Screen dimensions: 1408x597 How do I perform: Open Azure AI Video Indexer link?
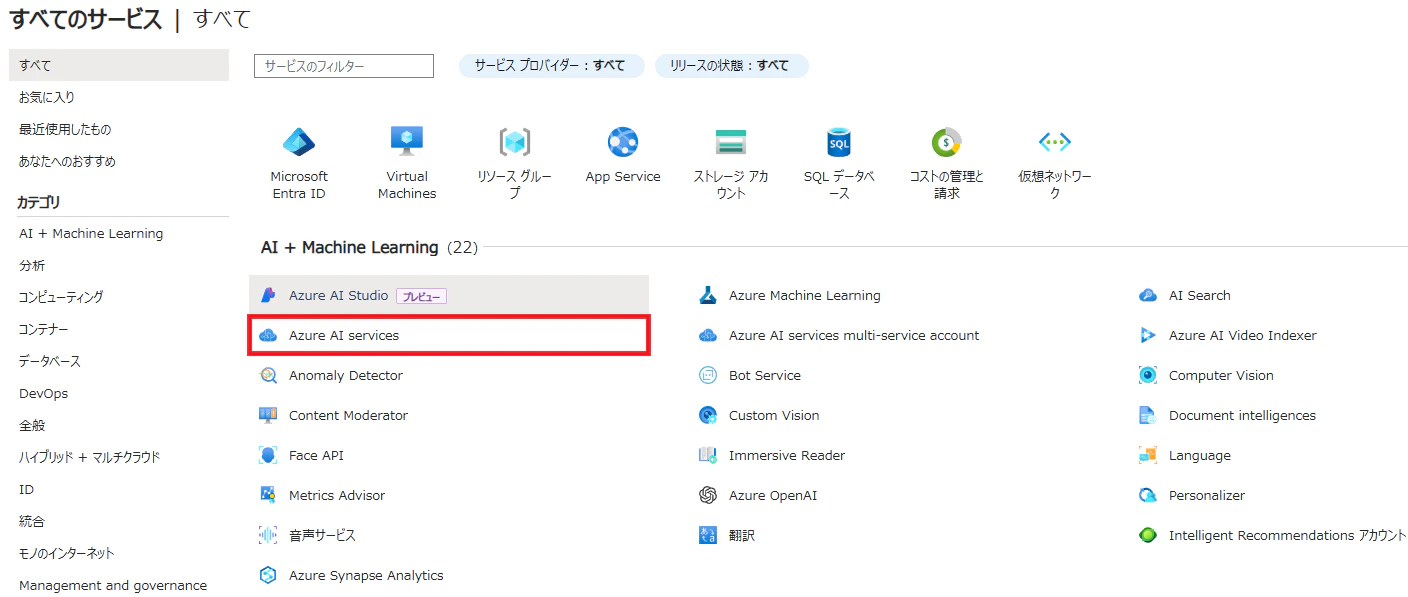1243,335
